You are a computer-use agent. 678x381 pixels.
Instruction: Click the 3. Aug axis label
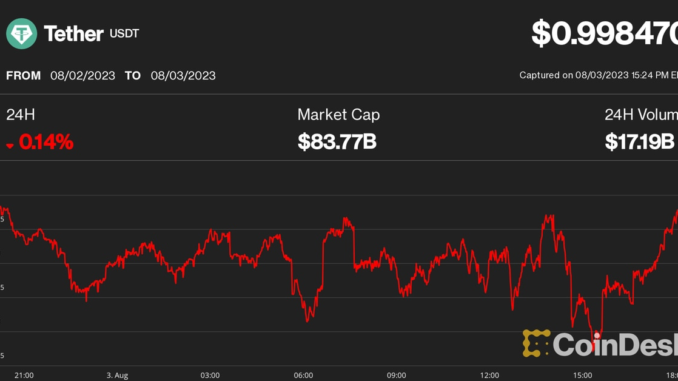click(117, 375)
